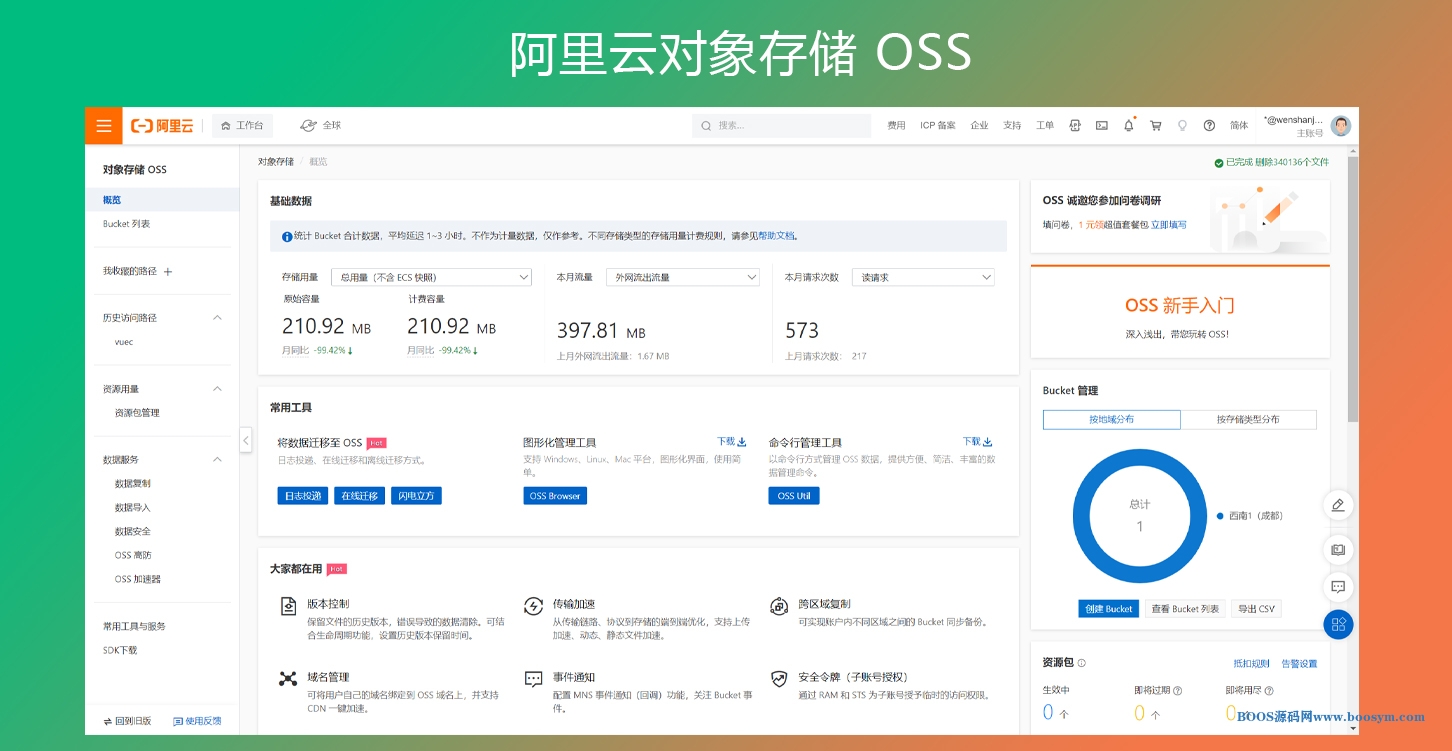
Task: Click the OSS Browser button
Action: (555, 496)
